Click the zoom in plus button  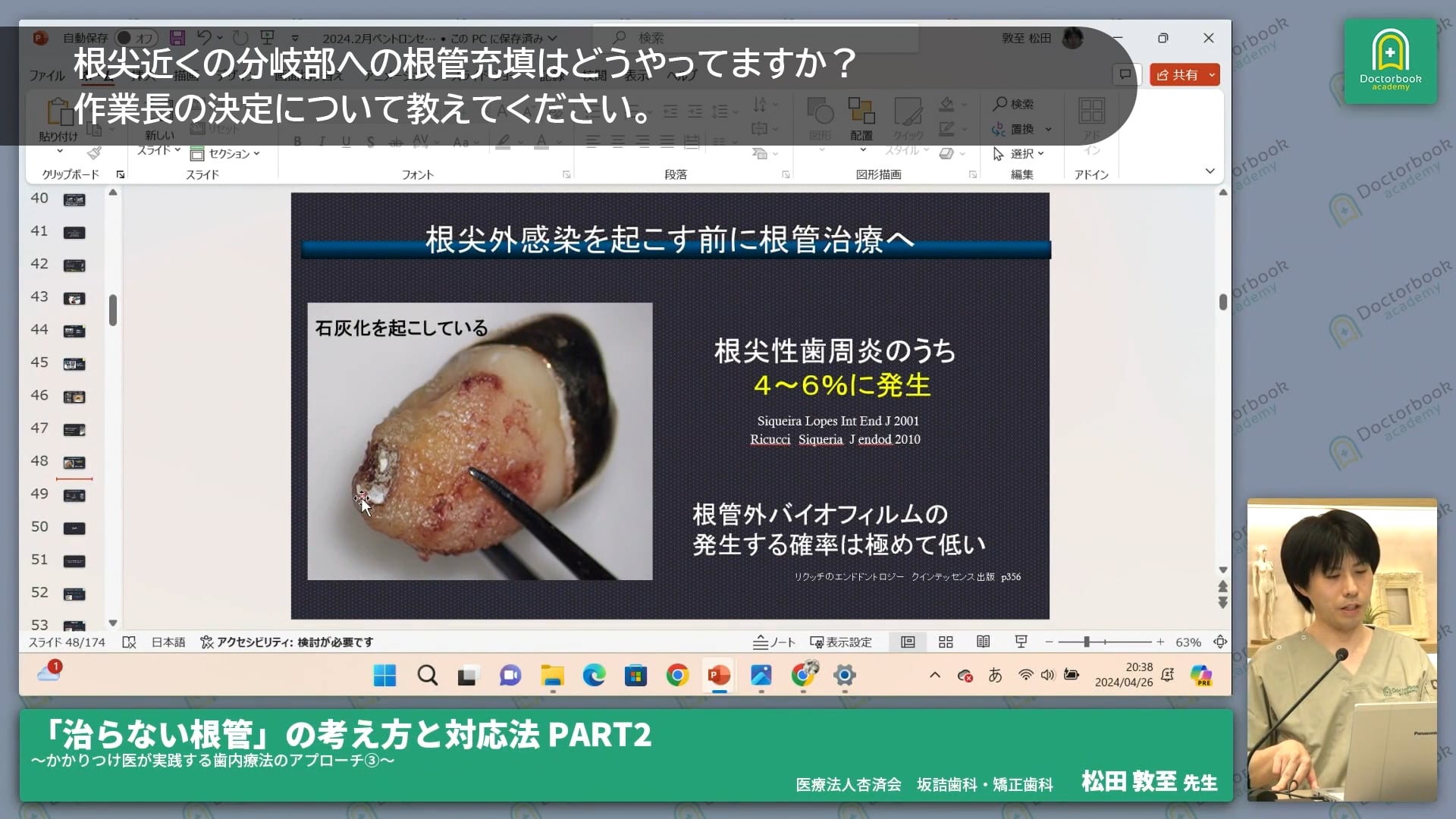(x=1160, y=642)
